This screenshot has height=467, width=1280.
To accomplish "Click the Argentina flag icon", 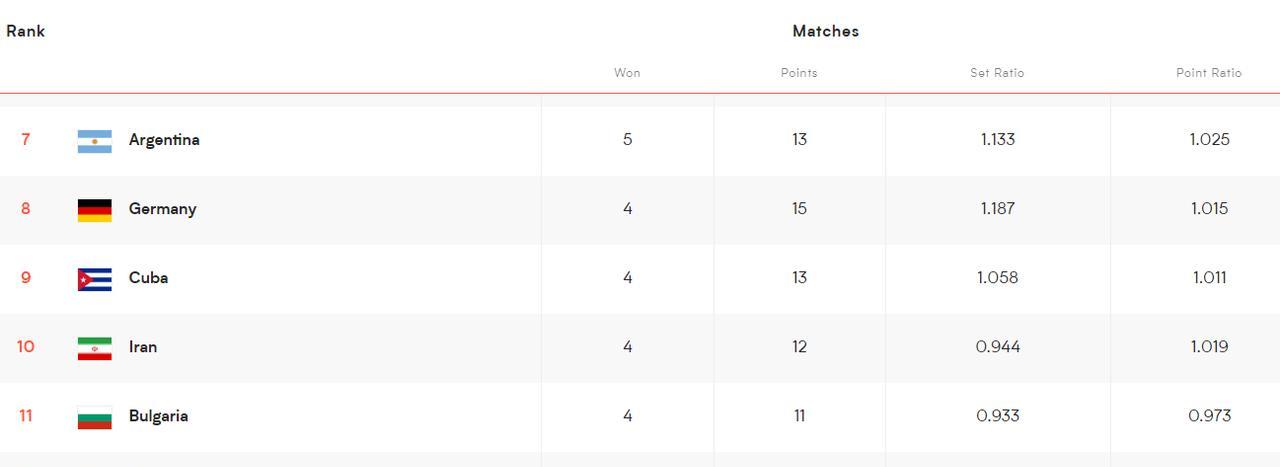I will (x=94, y=141).
